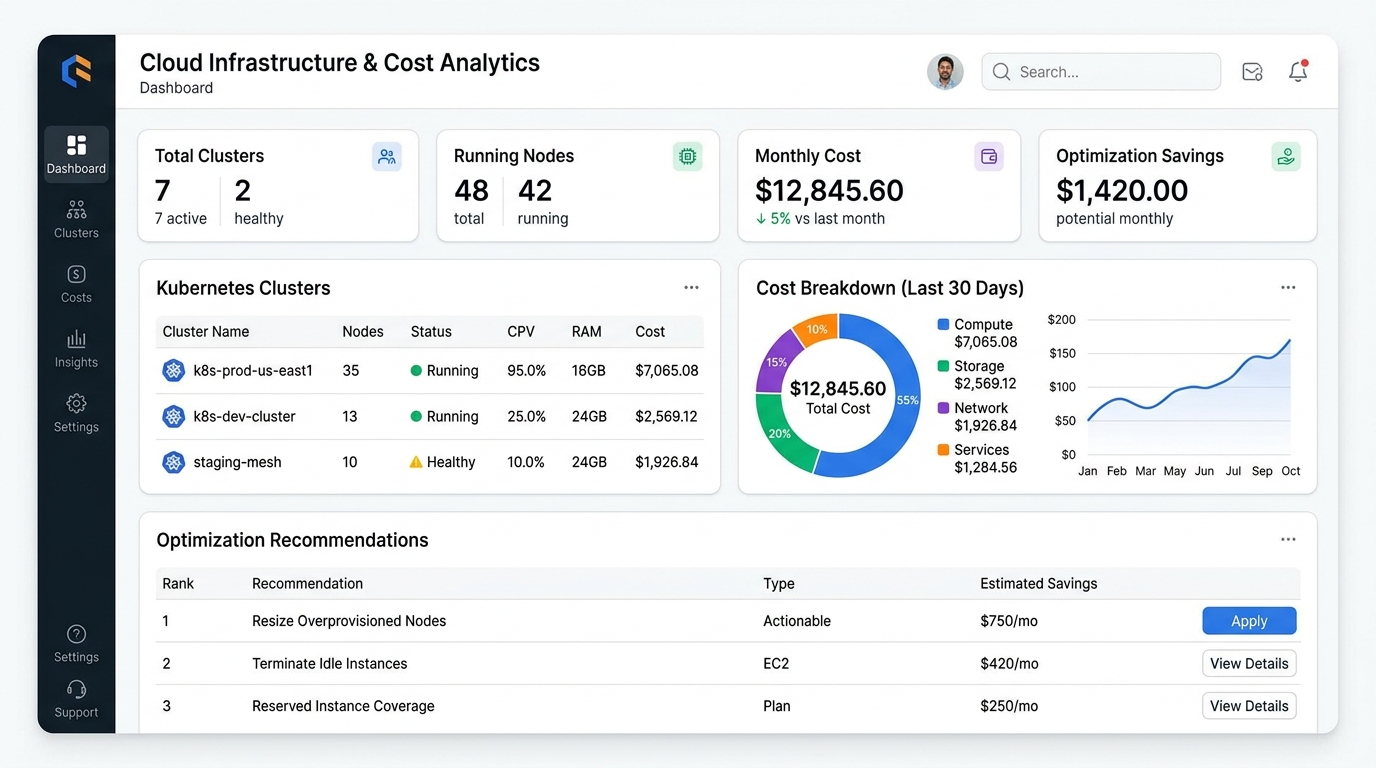Click the search magnifier icon
This screenshot has width=1376, height=768.
[1001, 72]
